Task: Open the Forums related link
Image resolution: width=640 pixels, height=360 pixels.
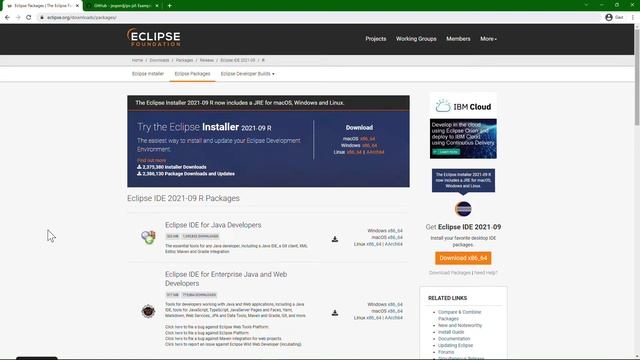Action: click(x=446, y=352)
